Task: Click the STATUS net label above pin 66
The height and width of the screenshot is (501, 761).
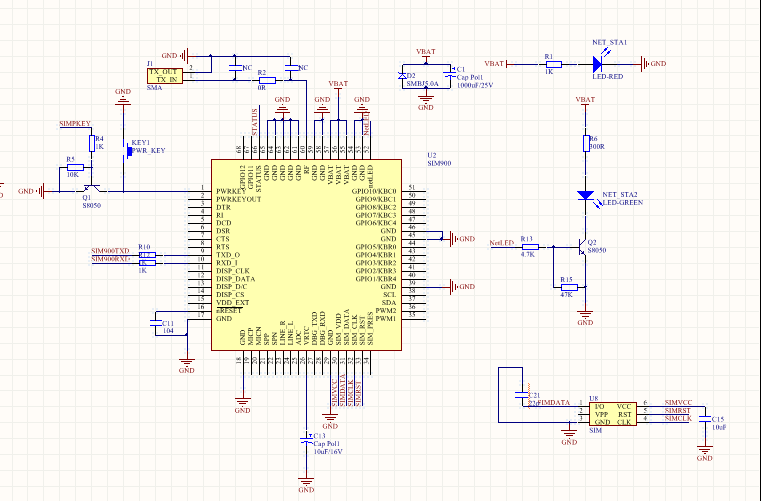Action: [x=255, y=122]
